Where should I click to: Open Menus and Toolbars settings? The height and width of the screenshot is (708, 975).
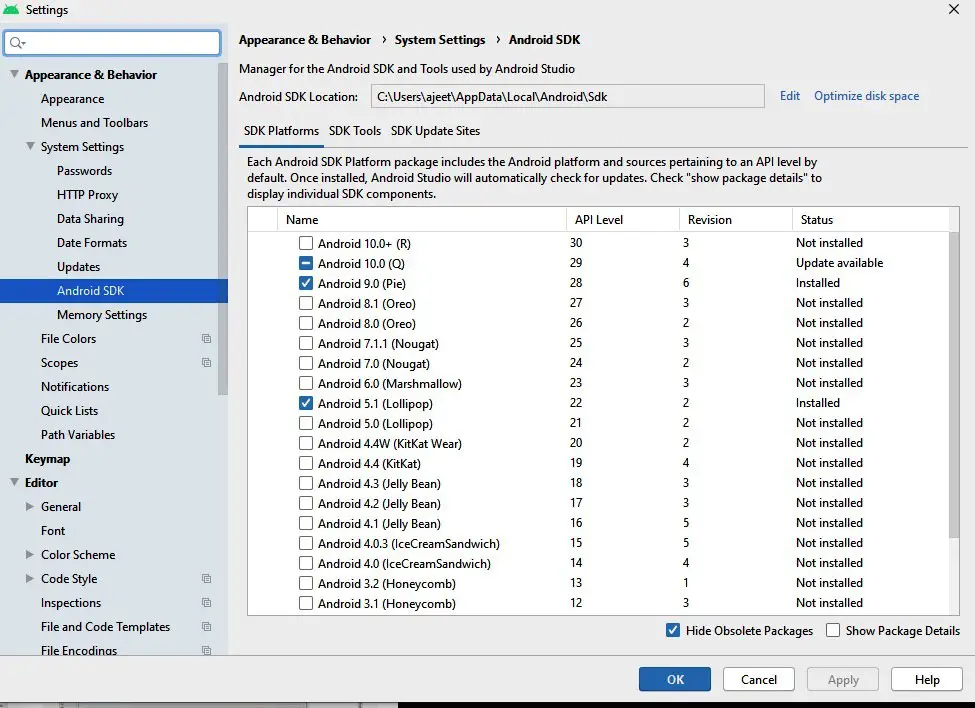(x=95, y=122)
